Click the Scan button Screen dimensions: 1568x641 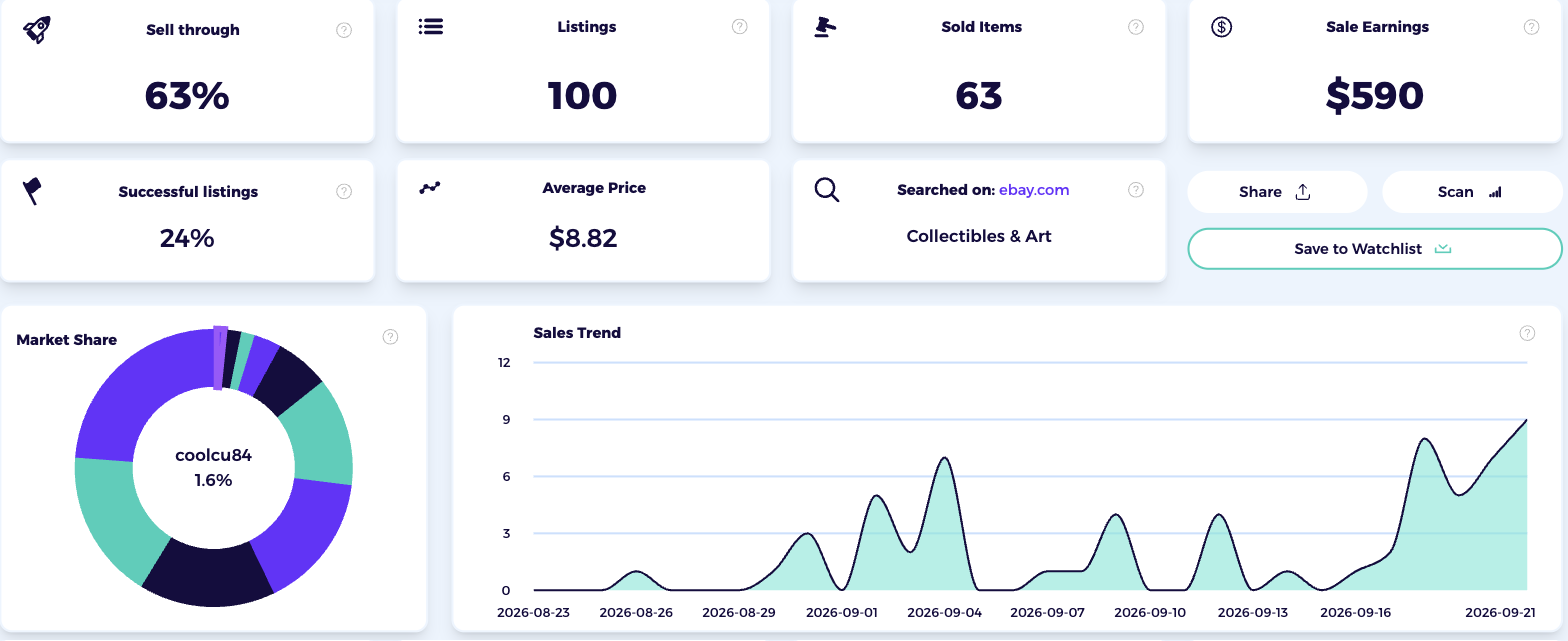tap(1472, 192)
